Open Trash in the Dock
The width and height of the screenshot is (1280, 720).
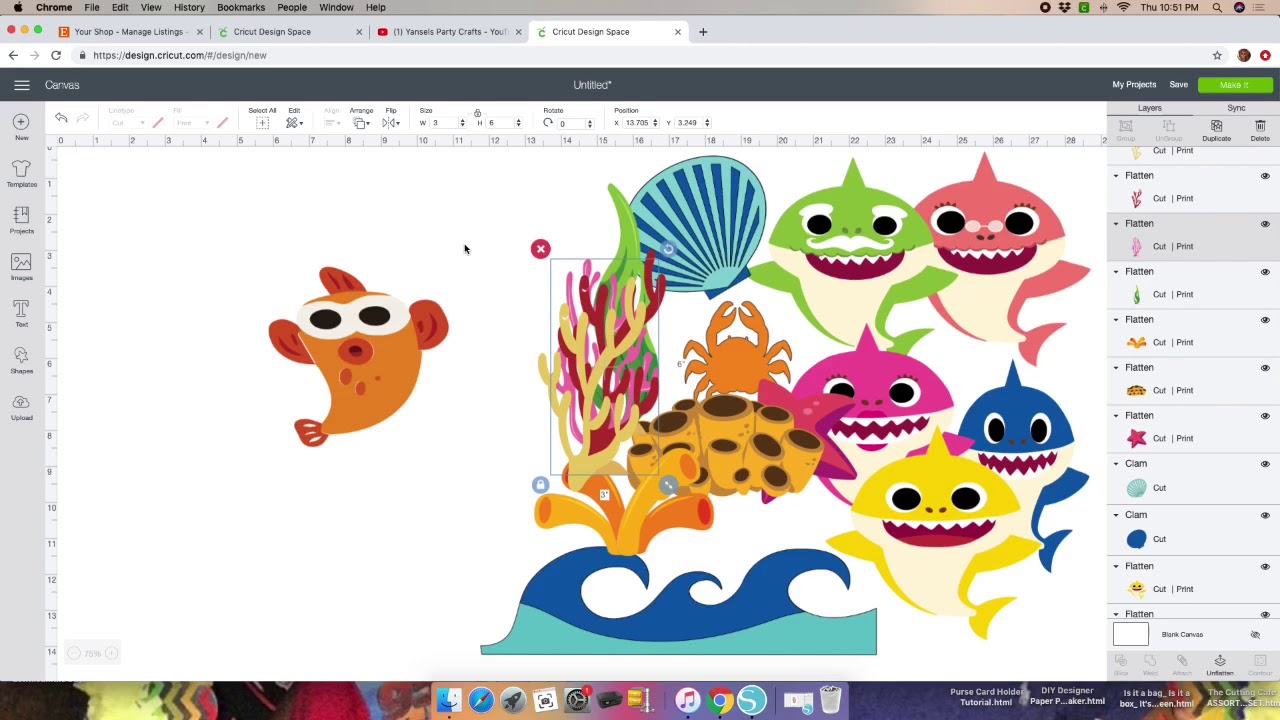830,701
